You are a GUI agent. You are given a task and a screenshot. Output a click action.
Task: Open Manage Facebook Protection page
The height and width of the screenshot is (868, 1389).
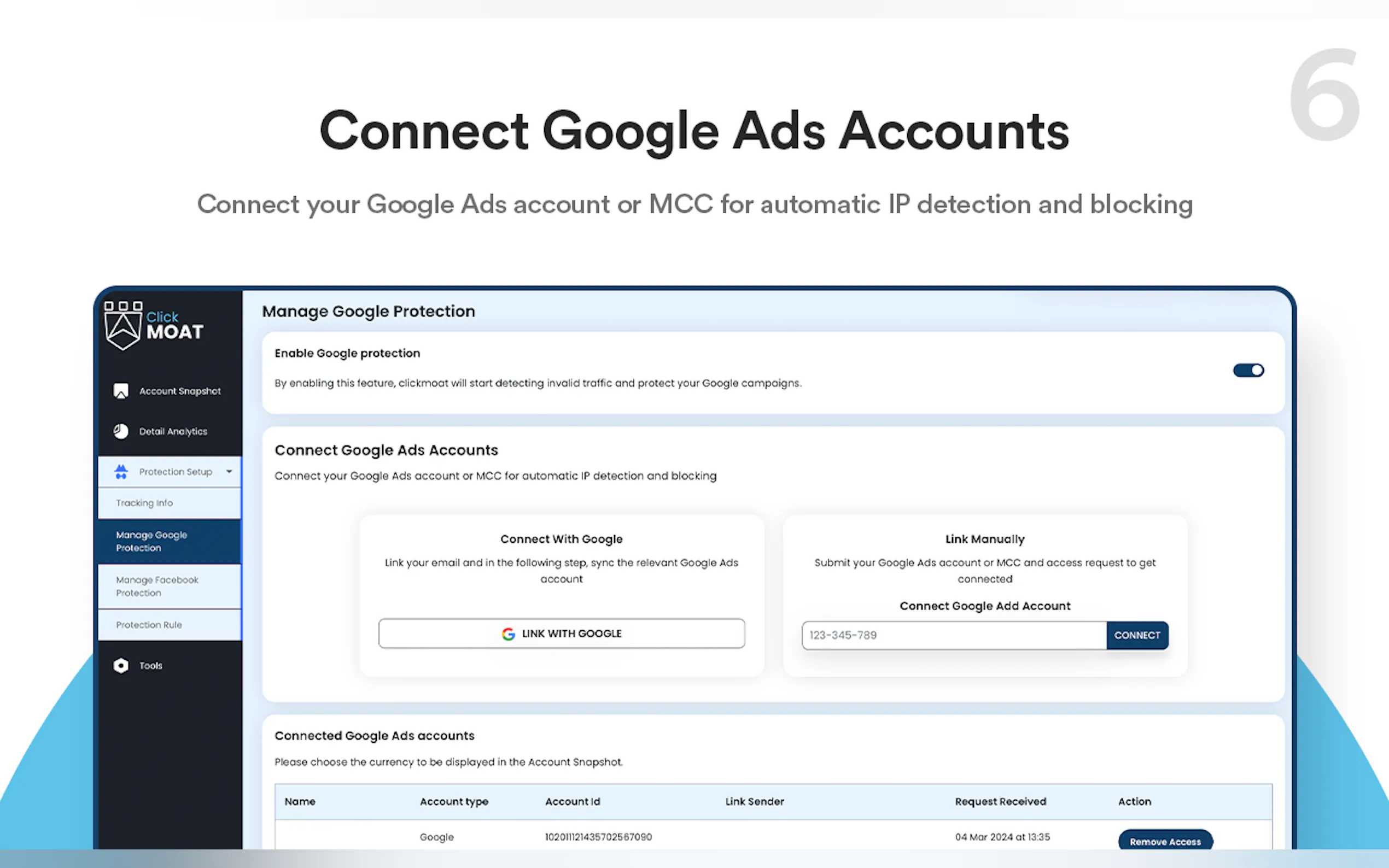(157, 586)
